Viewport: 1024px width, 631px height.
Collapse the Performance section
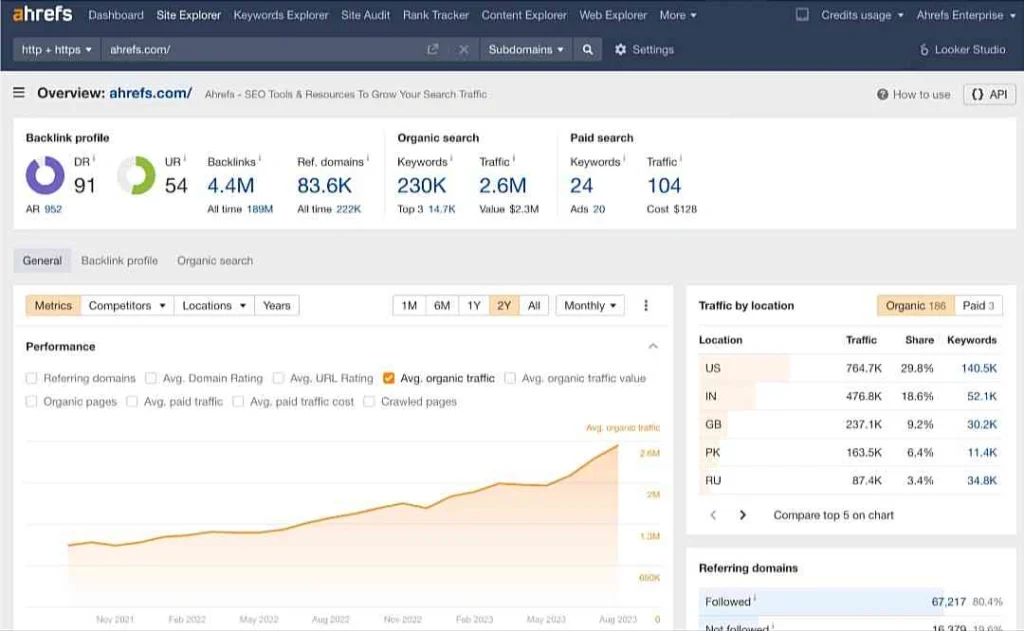pos(653,346)
